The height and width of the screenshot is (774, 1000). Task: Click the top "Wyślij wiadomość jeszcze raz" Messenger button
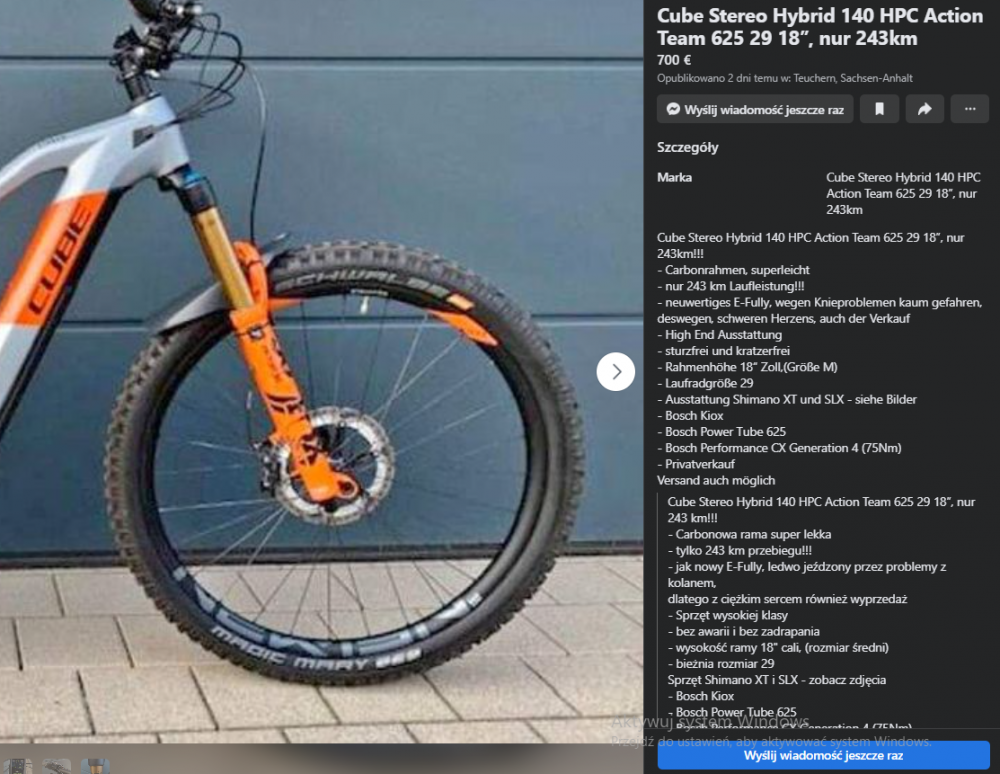755,109
